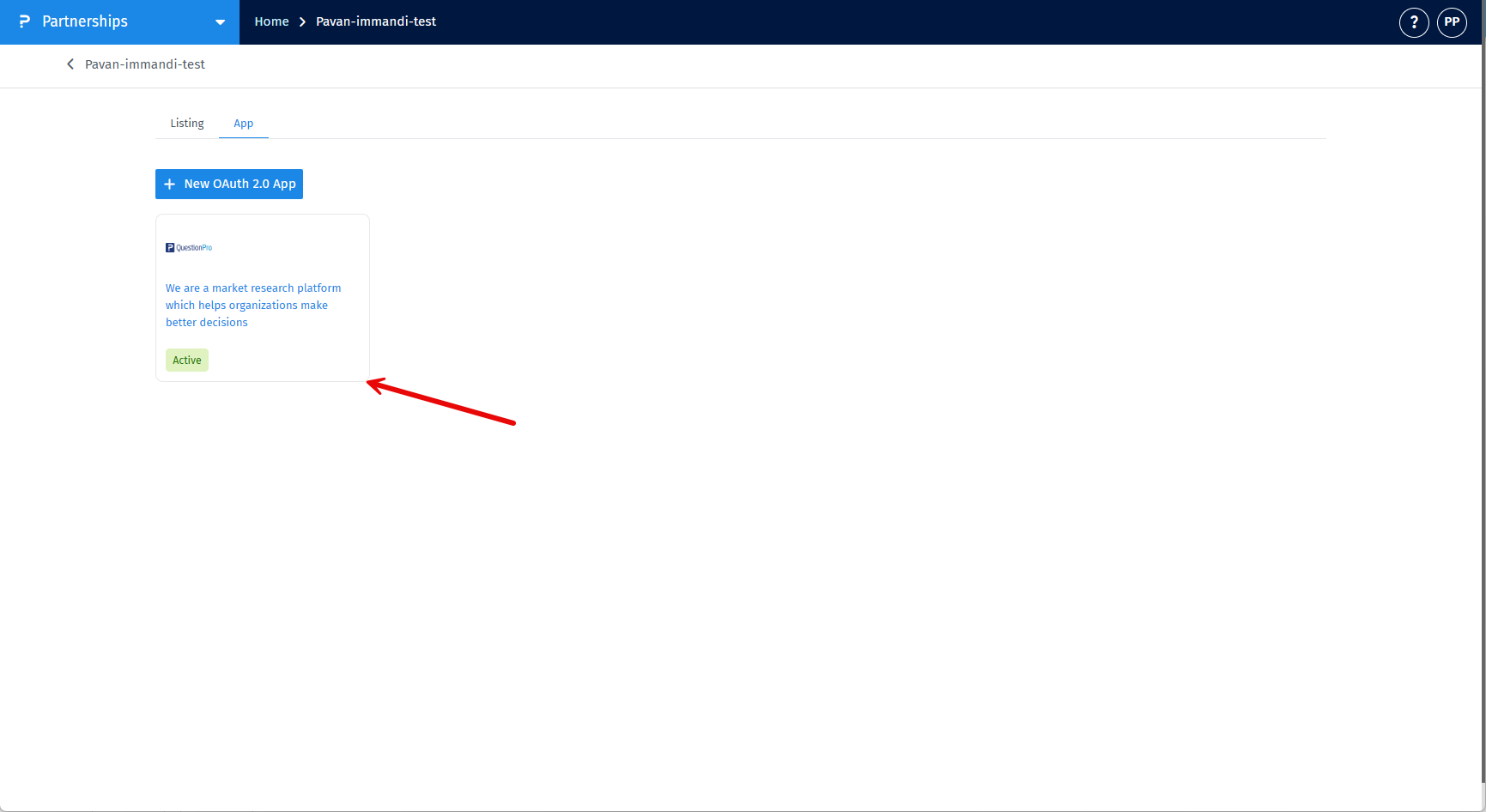The height and width of the screenshot is (812, 1486).
Task: Open the market research platform description link
Action: point(253,305)
